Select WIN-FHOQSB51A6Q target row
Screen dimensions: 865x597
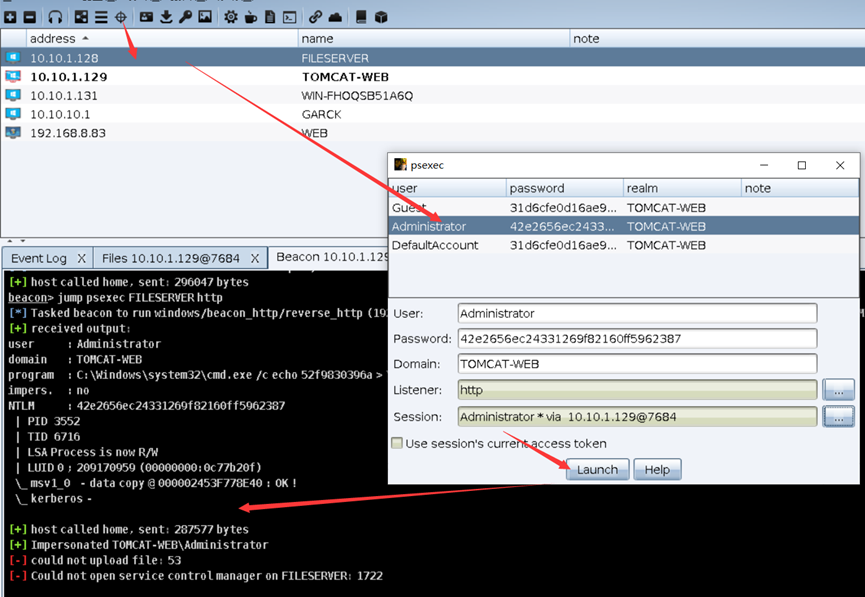tap(432, 95)
